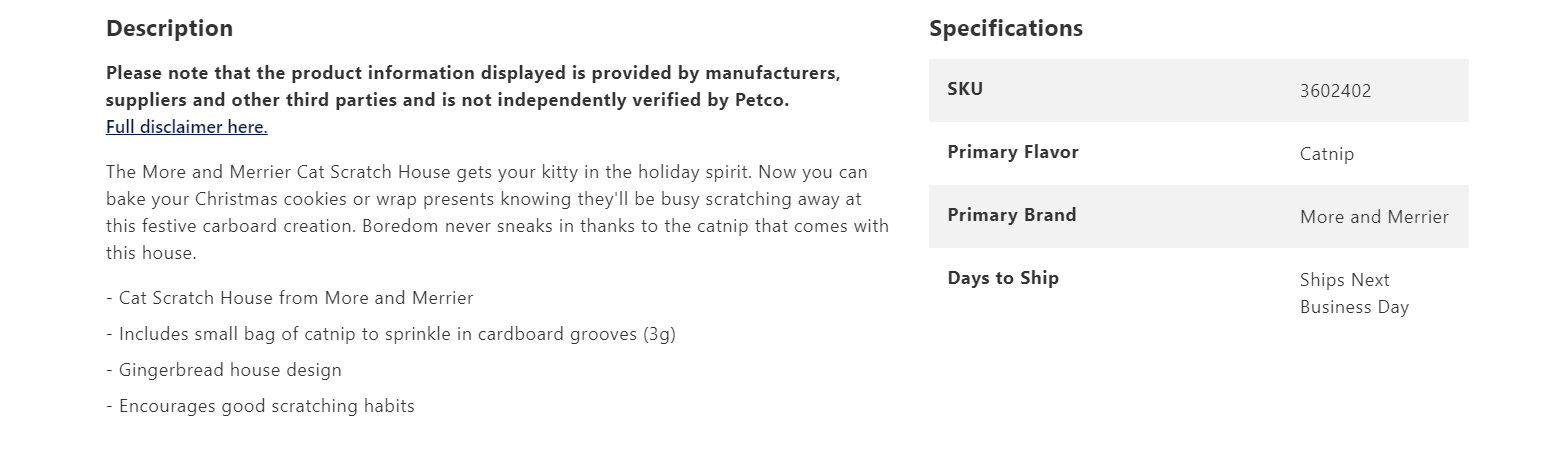The height and width of the screenshot is (462, 1557).
Task: Select the Cat Scratch House bullet point
Action: point(290,298)
